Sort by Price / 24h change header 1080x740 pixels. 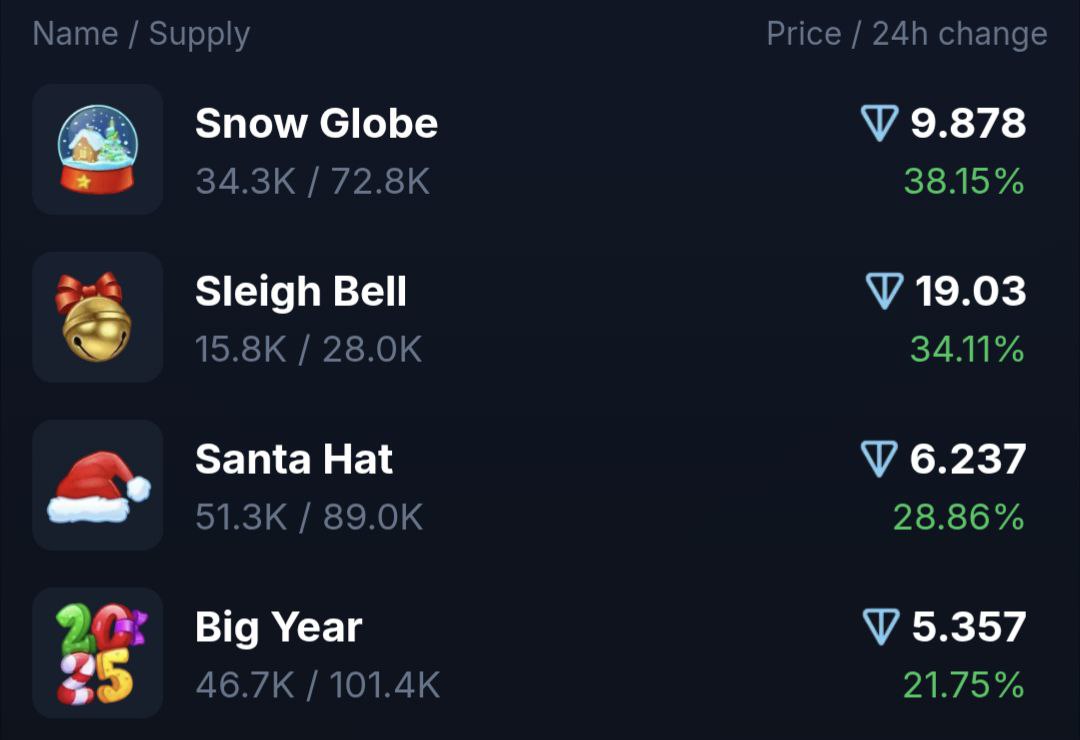pyautogui.click(x=907, y=34)
